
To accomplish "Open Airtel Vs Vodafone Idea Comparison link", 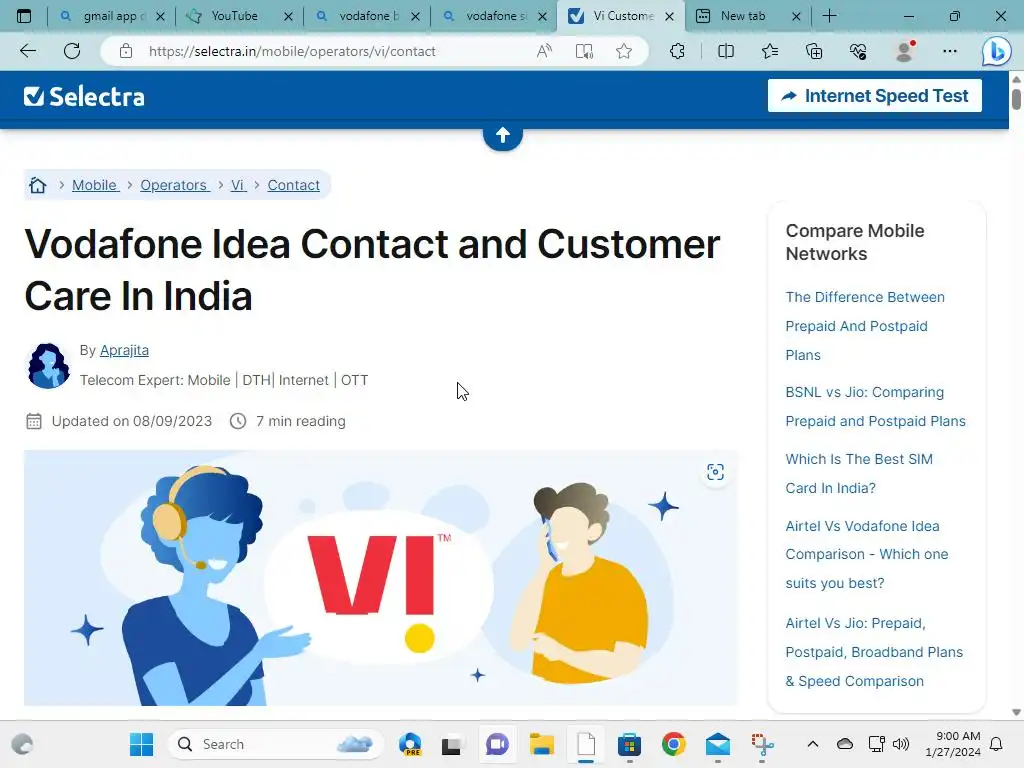I will click(867, 554).
